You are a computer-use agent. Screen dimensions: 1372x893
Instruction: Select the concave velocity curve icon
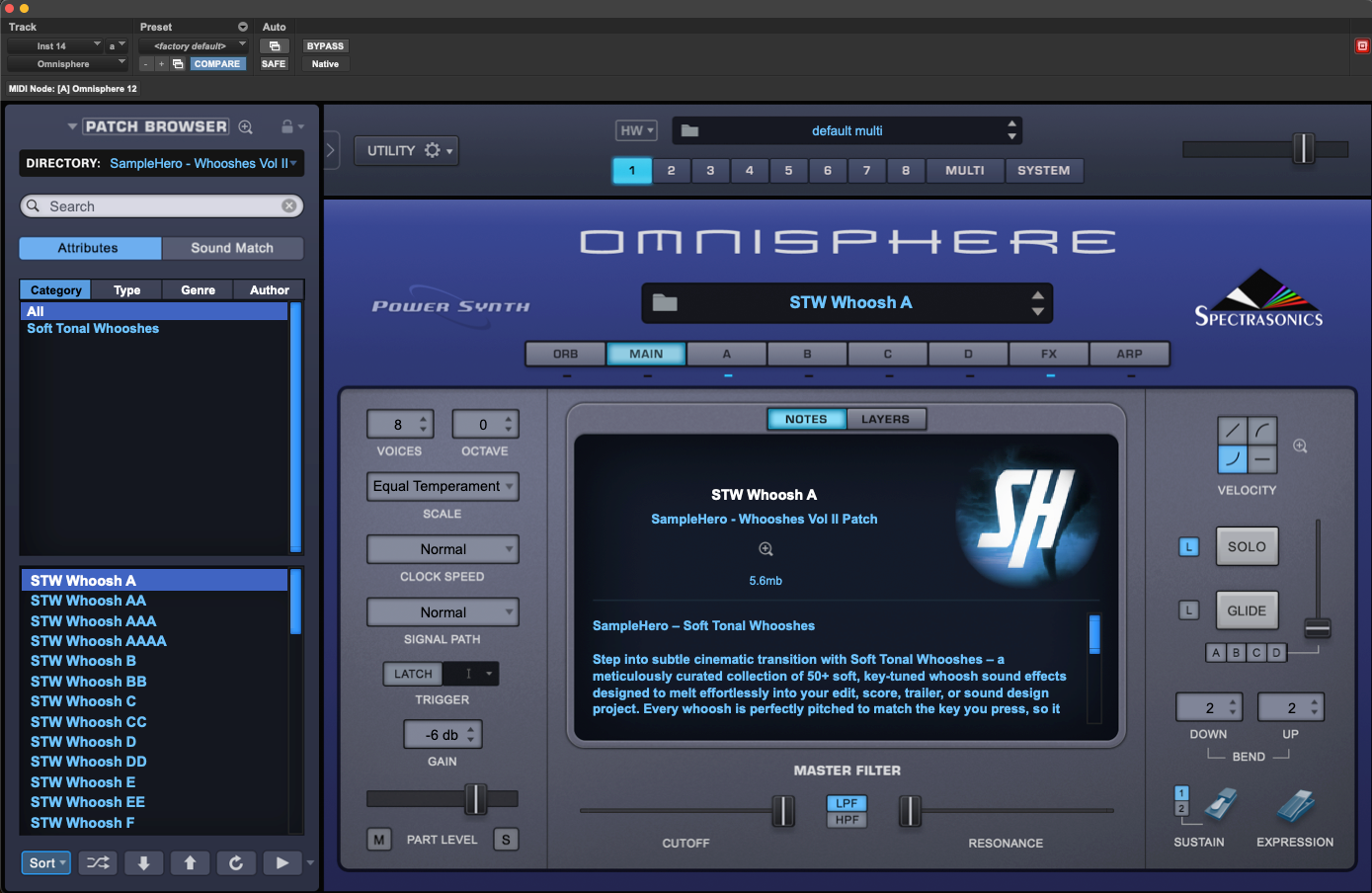point(1233,459)
